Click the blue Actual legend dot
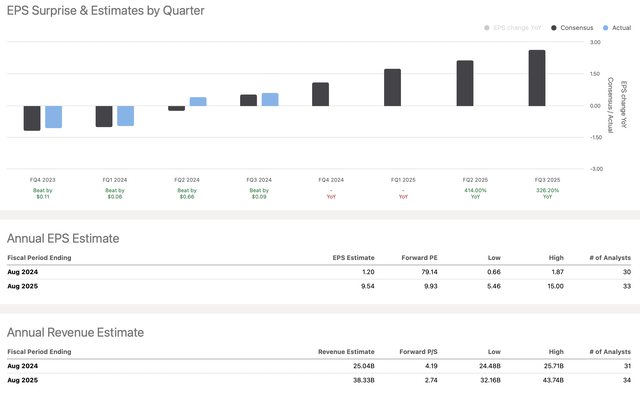Screen dimensions: 640x396 click(x=606, y=28)
